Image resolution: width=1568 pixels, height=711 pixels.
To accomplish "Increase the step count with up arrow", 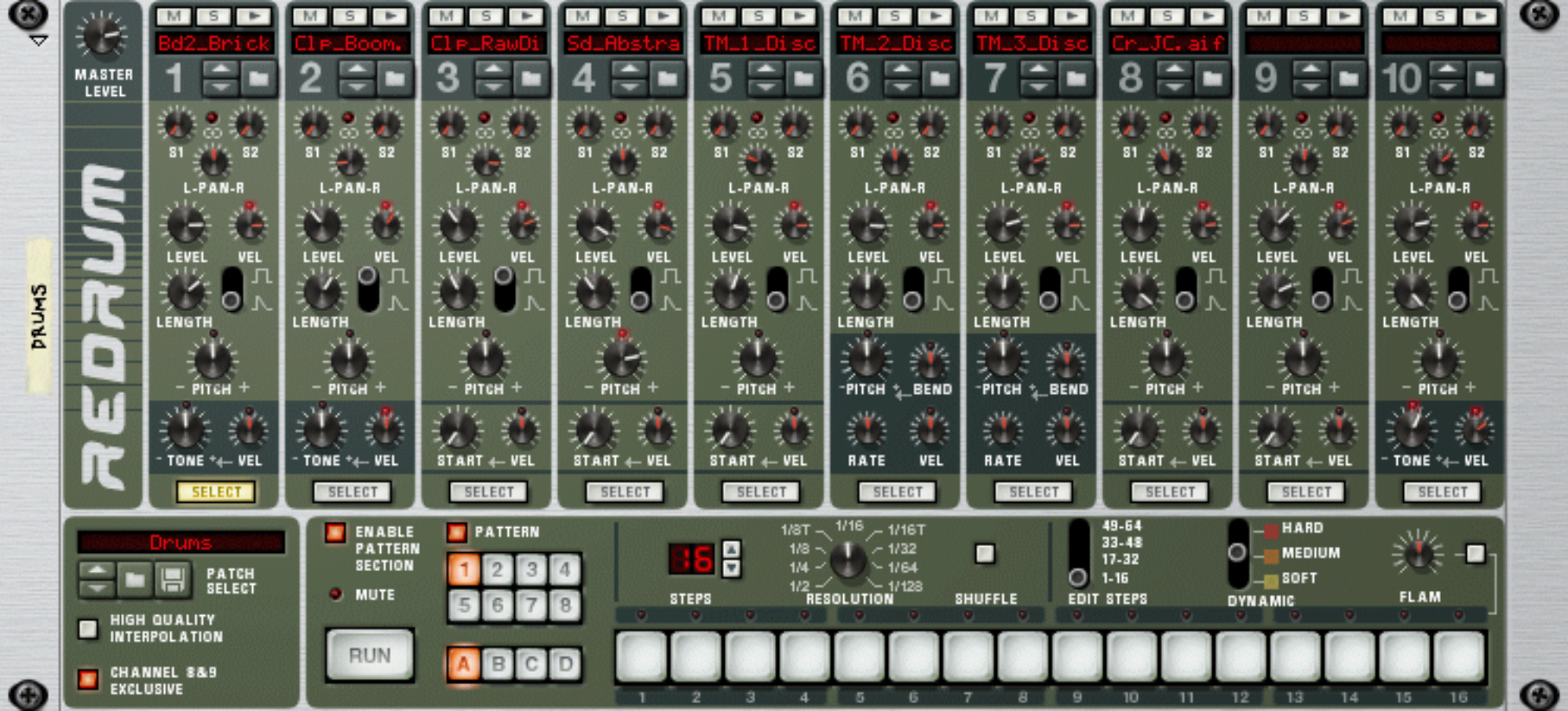I will pos(731,548).
